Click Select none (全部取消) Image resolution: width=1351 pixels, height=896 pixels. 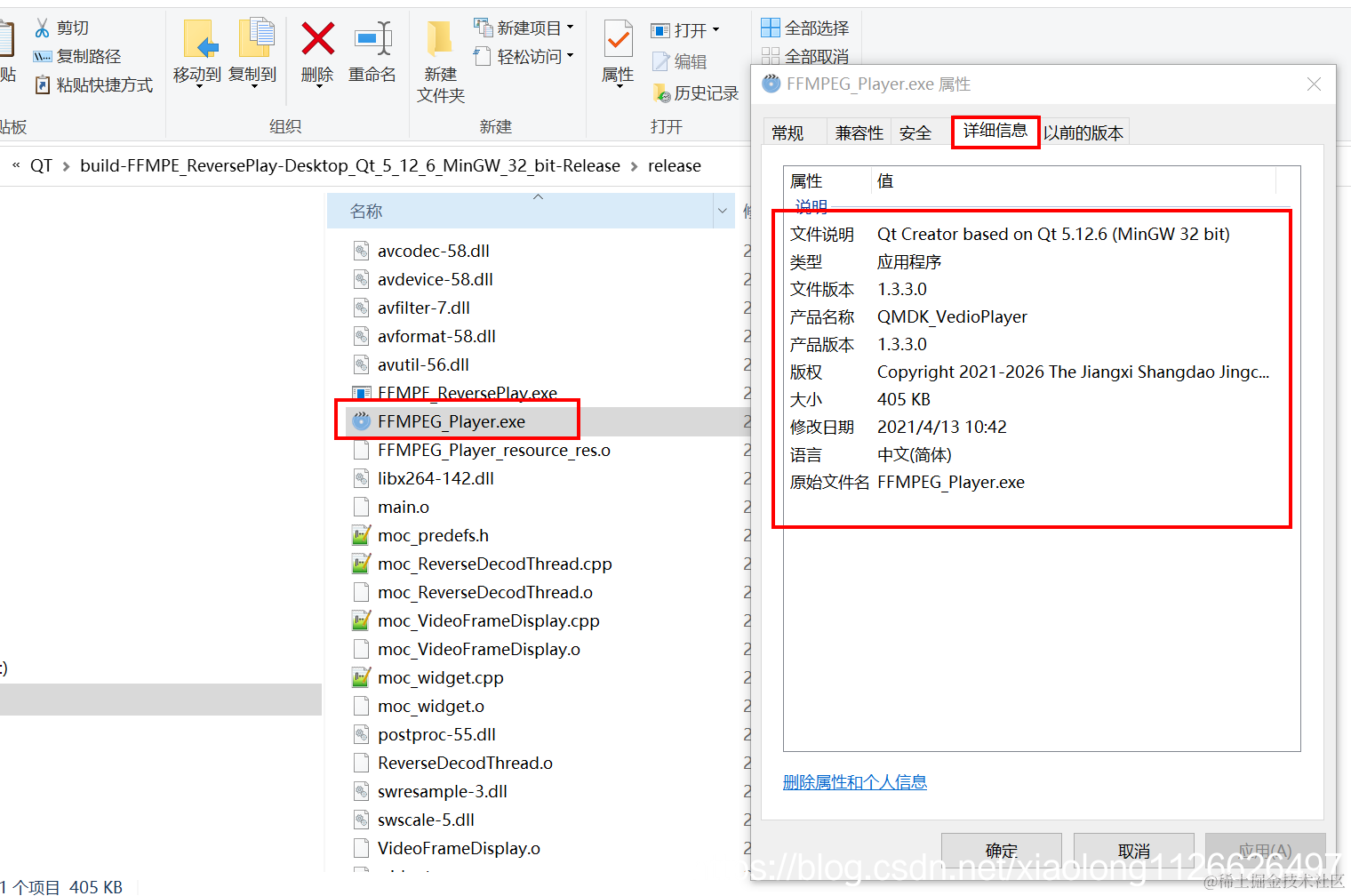click(x=805, y=57)
